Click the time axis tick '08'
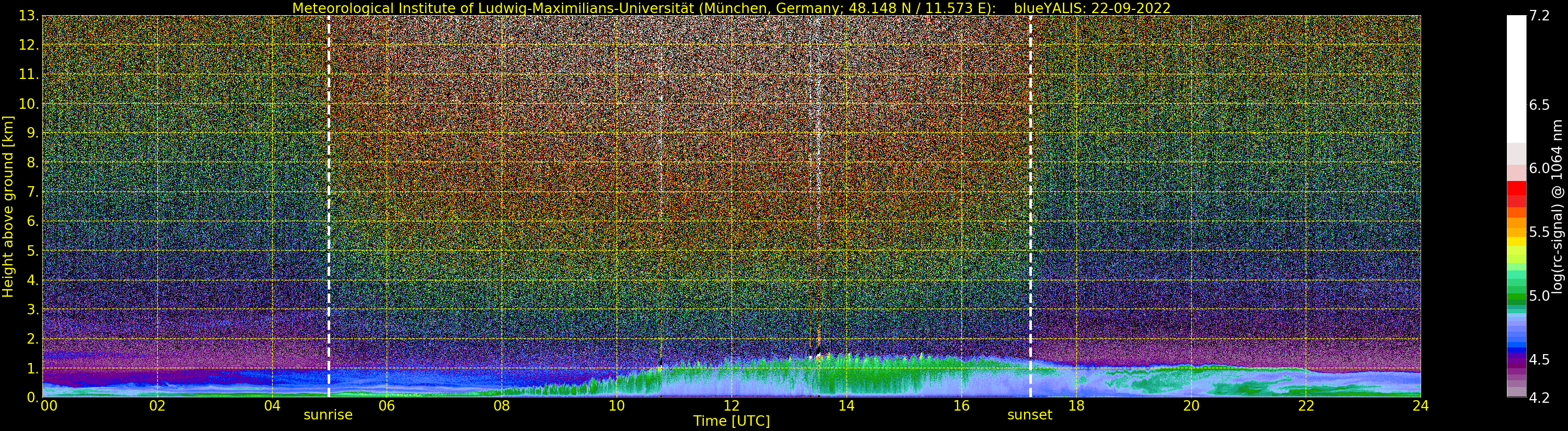Screen dimensions: 1568x431 coord(502,405)
